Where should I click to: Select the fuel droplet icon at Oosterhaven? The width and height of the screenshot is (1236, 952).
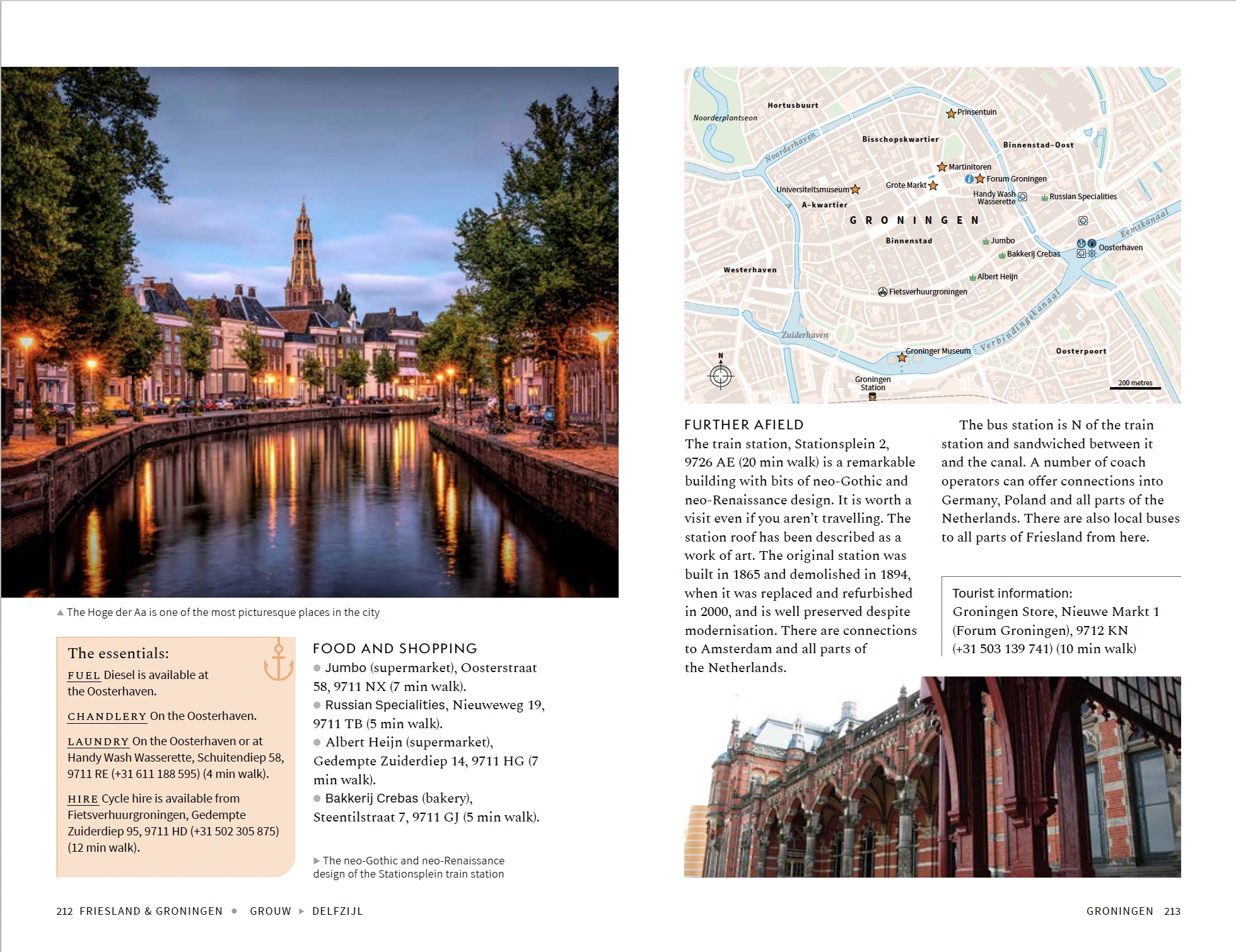[1092, 244]
